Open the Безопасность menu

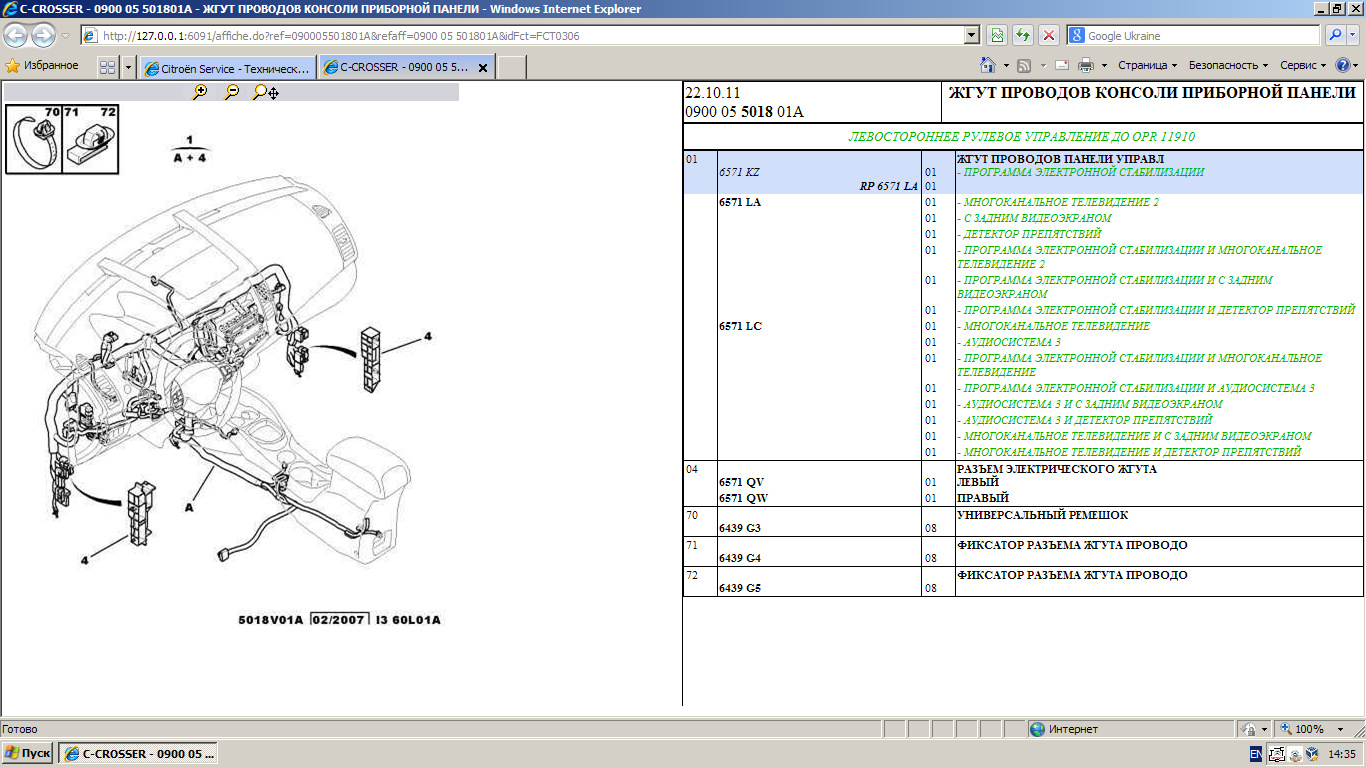point(1229,65)
